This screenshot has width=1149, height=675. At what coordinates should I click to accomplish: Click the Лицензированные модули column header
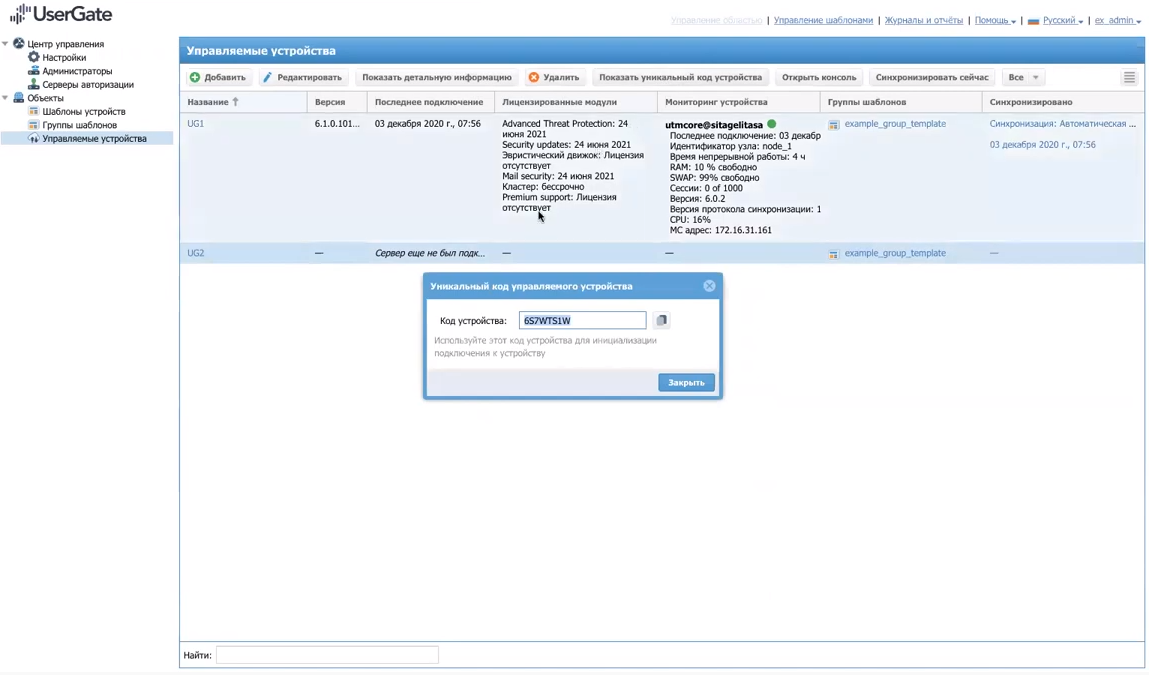(576, 102)
